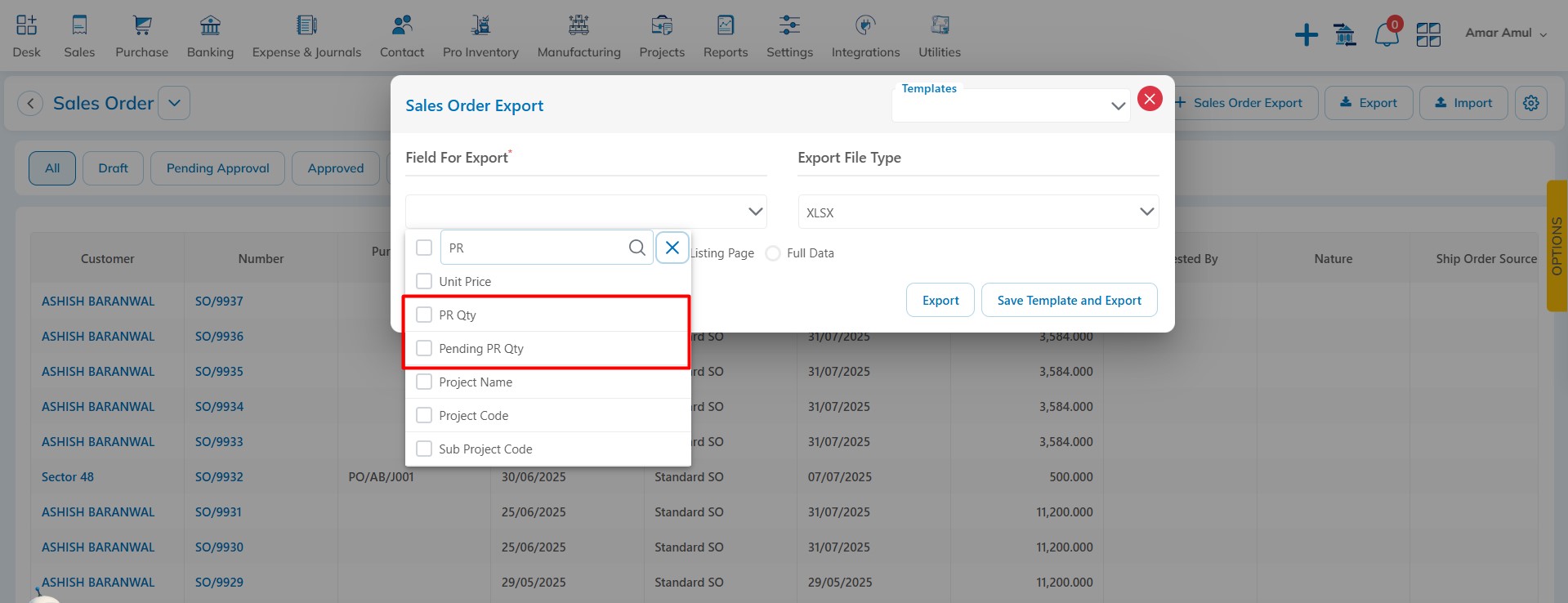Open the Purchase cart icon
This screenshot has width=1568, height=603.
click(142, 25)
